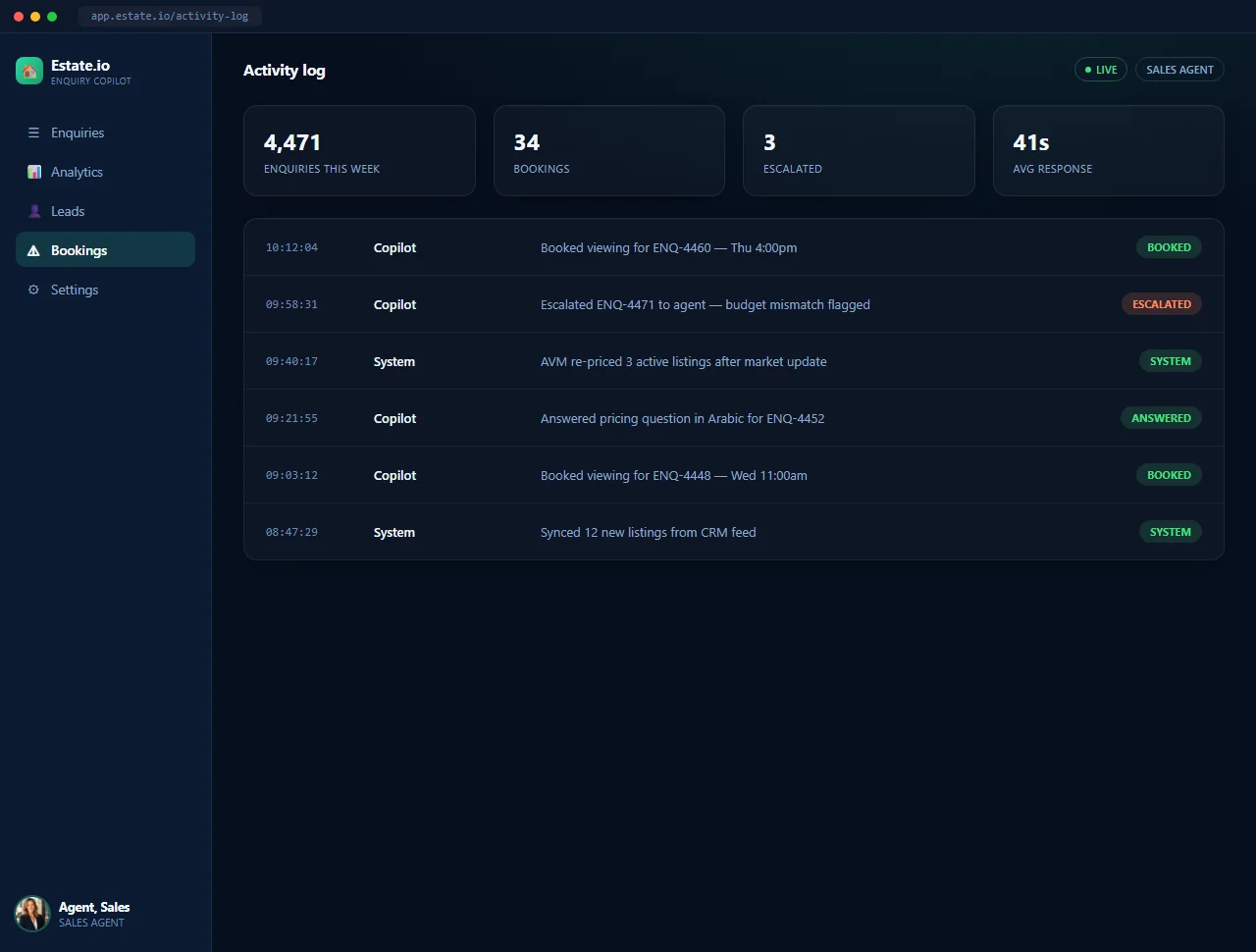Select the log row booked for ENQ-4460

[734, 247]
